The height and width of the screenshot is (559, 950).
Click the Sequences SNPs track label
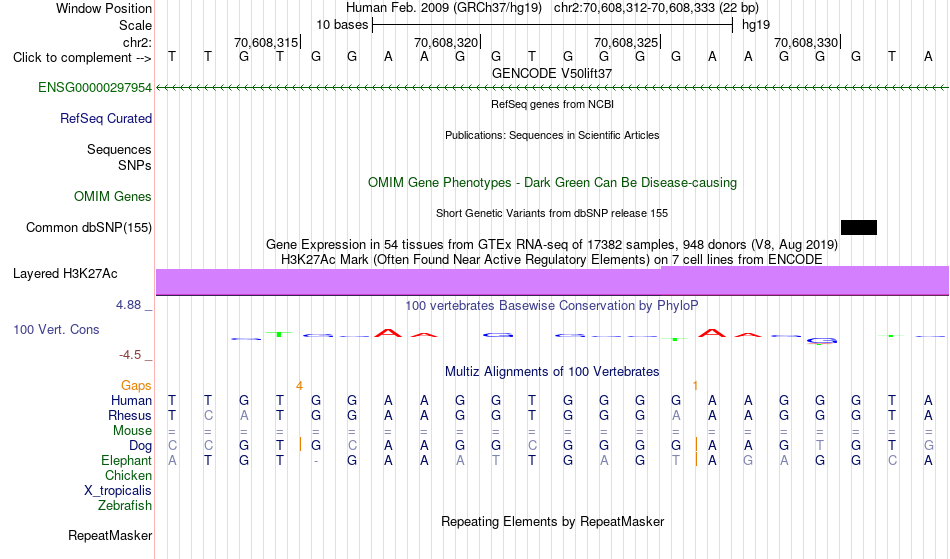coord(119,157)
